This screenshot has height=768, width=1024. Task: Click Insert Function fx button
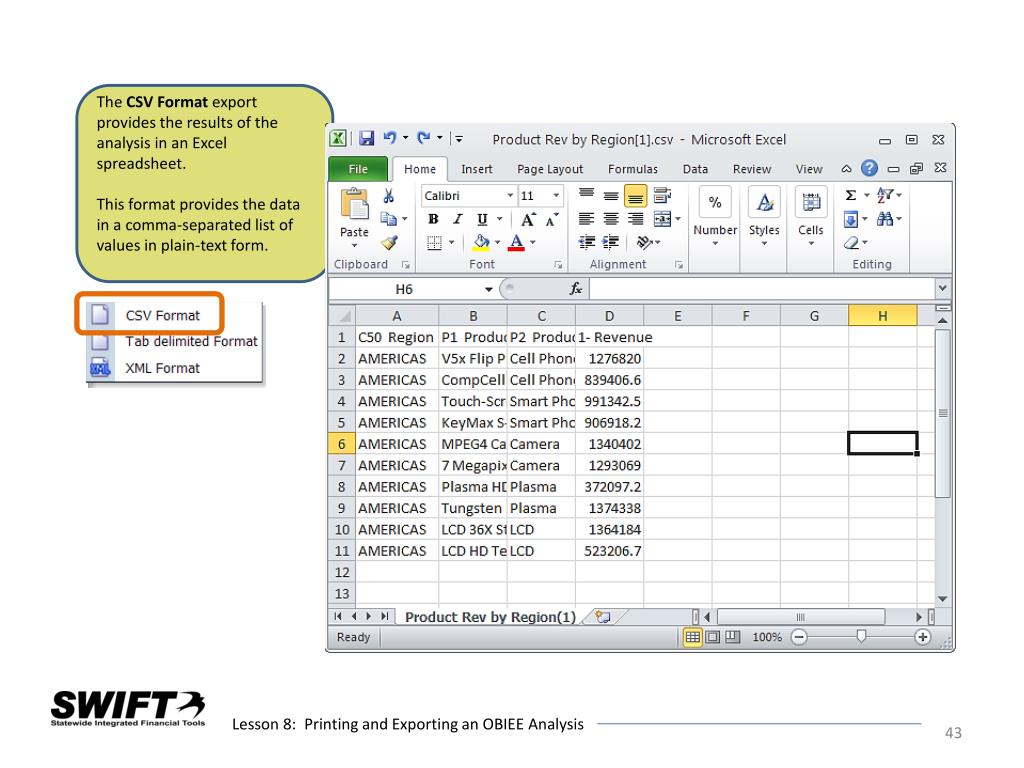(x=575, y=289)
